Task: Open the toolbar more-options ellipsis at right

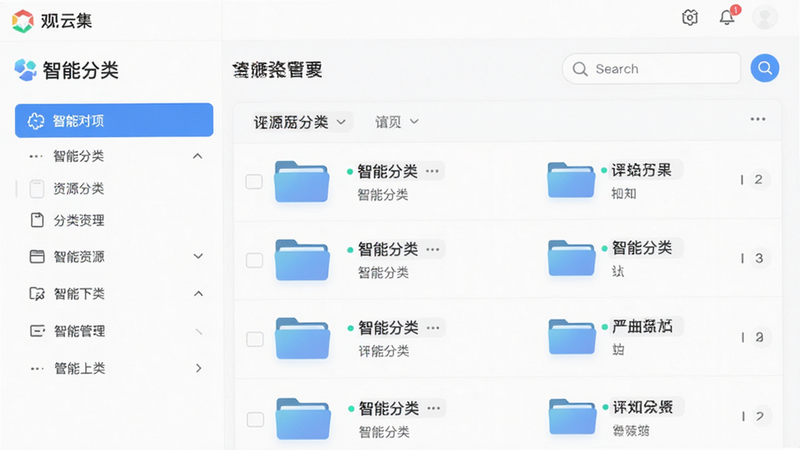Action: tap(758, 119)
